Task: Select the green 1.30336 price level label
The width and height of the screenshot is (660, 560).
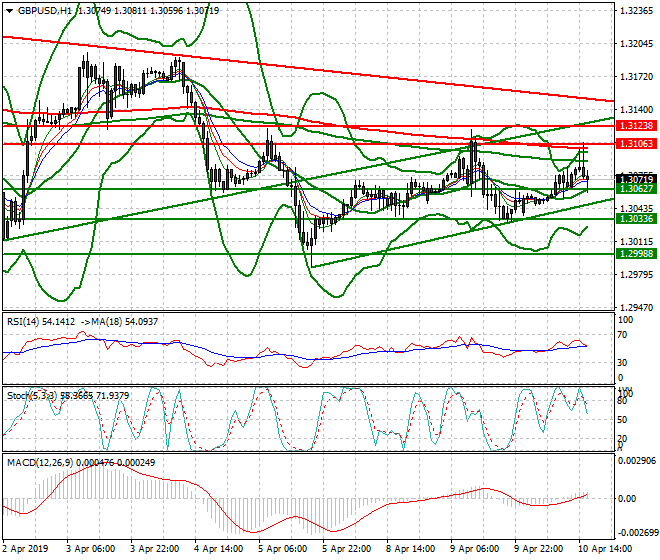Action: click(x=636, y=219)
